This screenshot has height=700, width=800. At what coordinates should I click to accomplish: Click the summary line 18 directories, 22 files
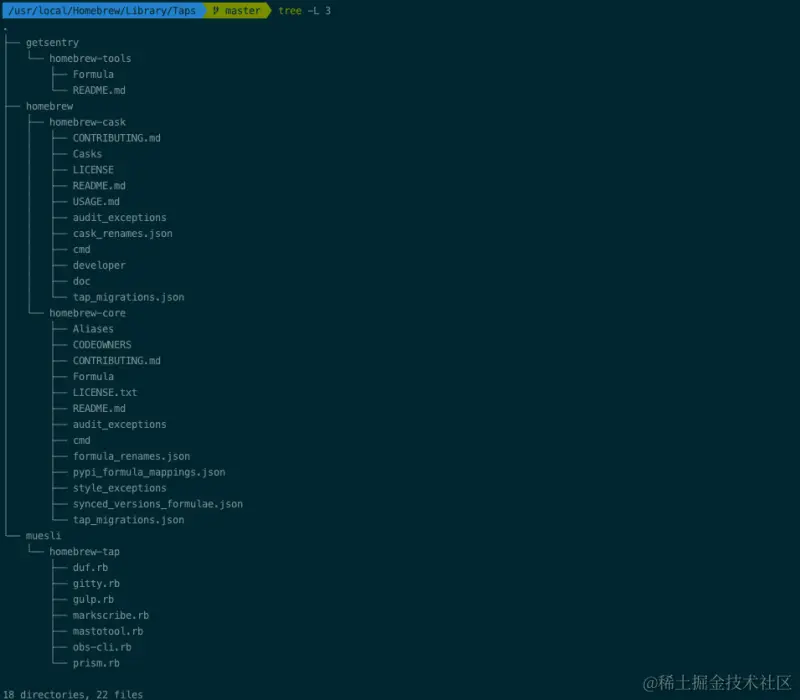pos(73,694)
